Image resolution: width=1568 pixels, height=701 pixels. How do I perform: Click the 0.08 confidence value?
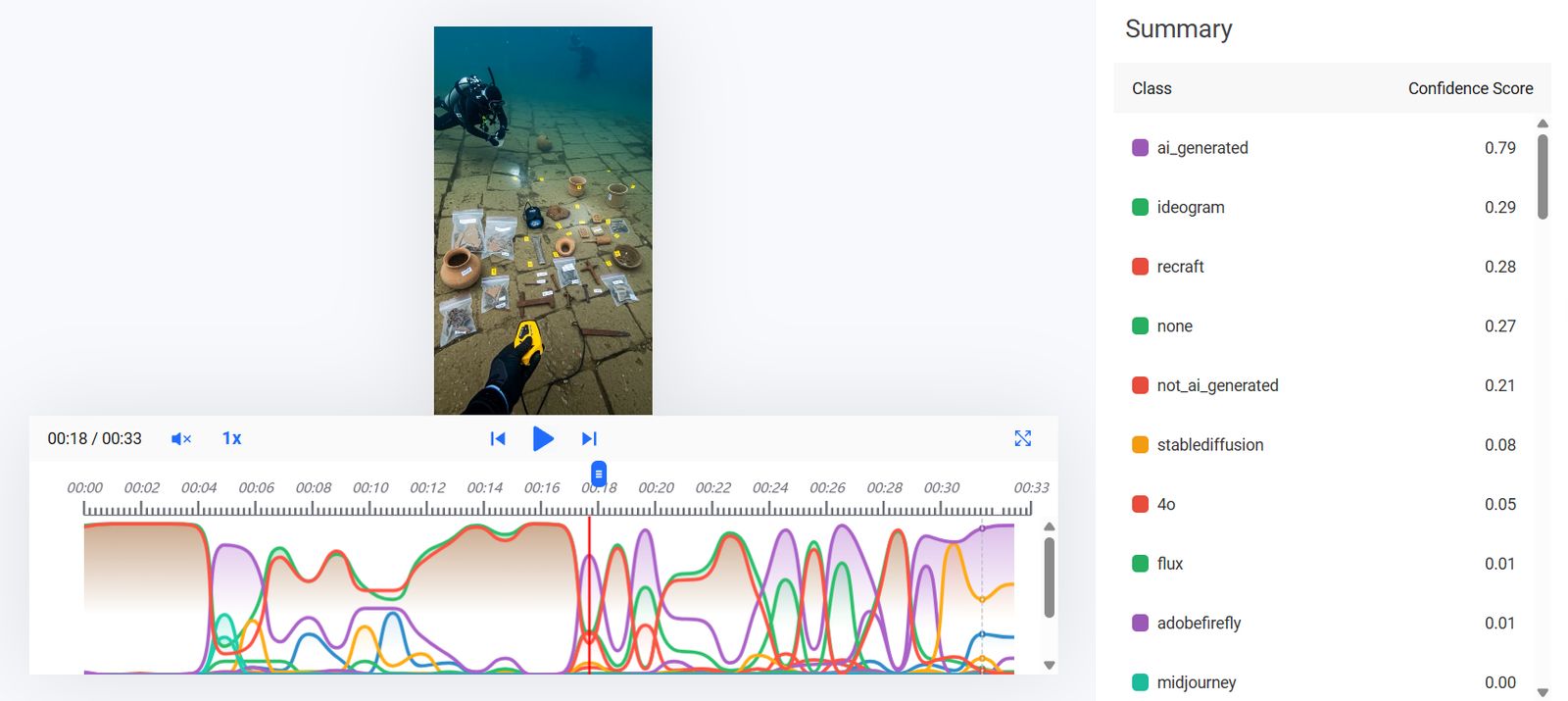click(x=1499, y=444)
